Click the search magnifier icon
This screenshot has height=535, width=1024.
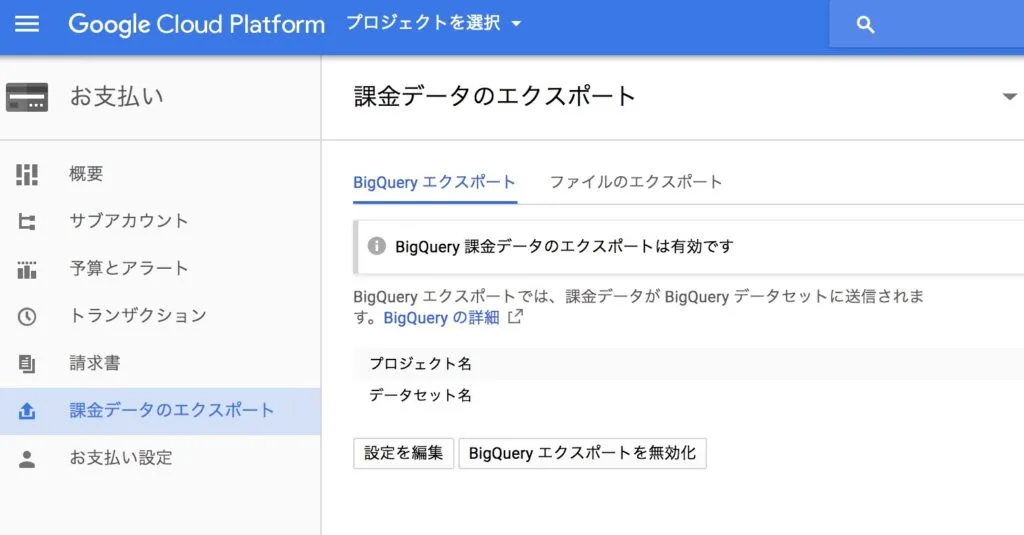coord(865,25)
